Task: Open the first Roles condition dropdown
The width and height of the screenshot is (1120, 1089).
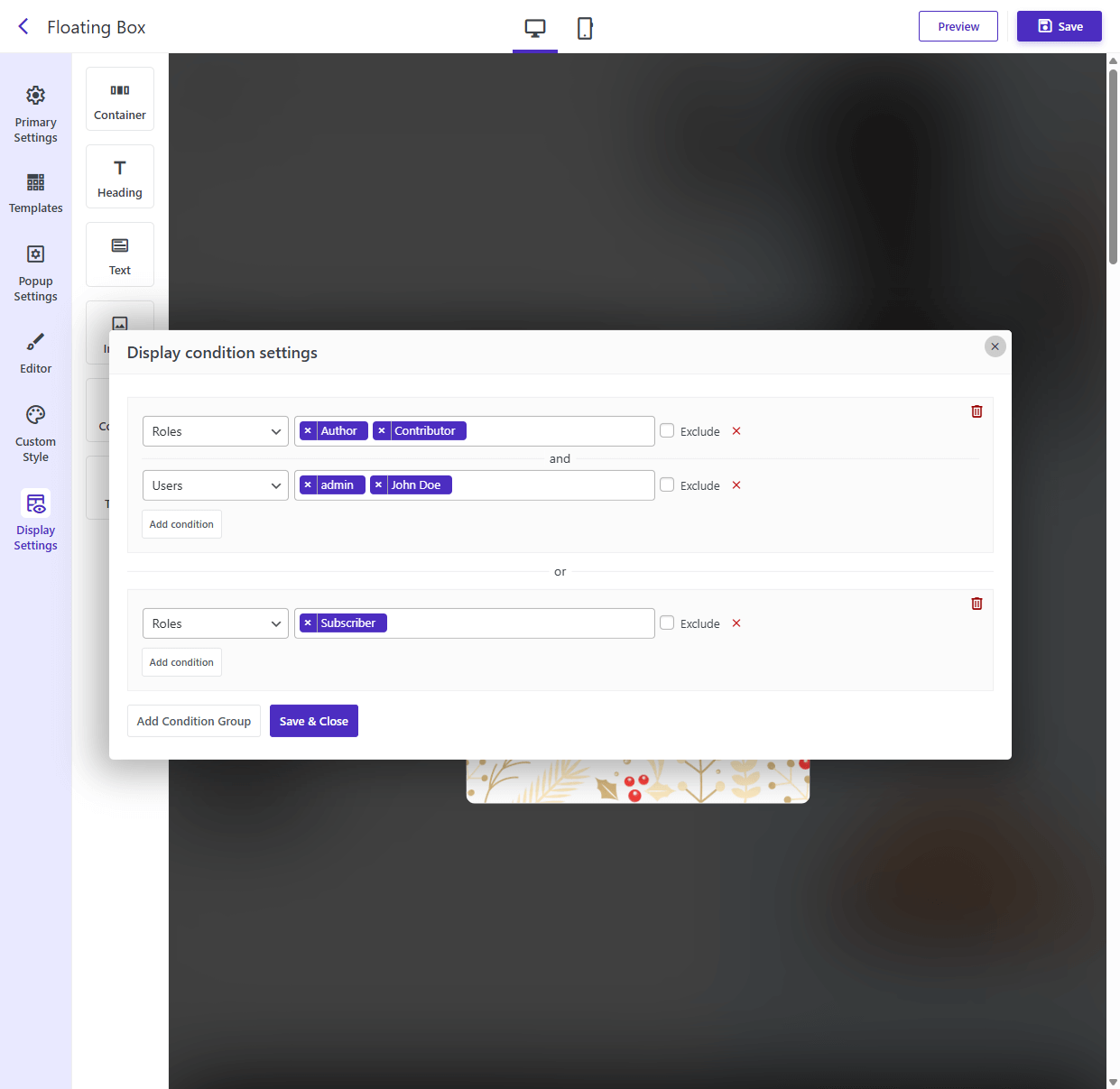Action: point(216,431)
